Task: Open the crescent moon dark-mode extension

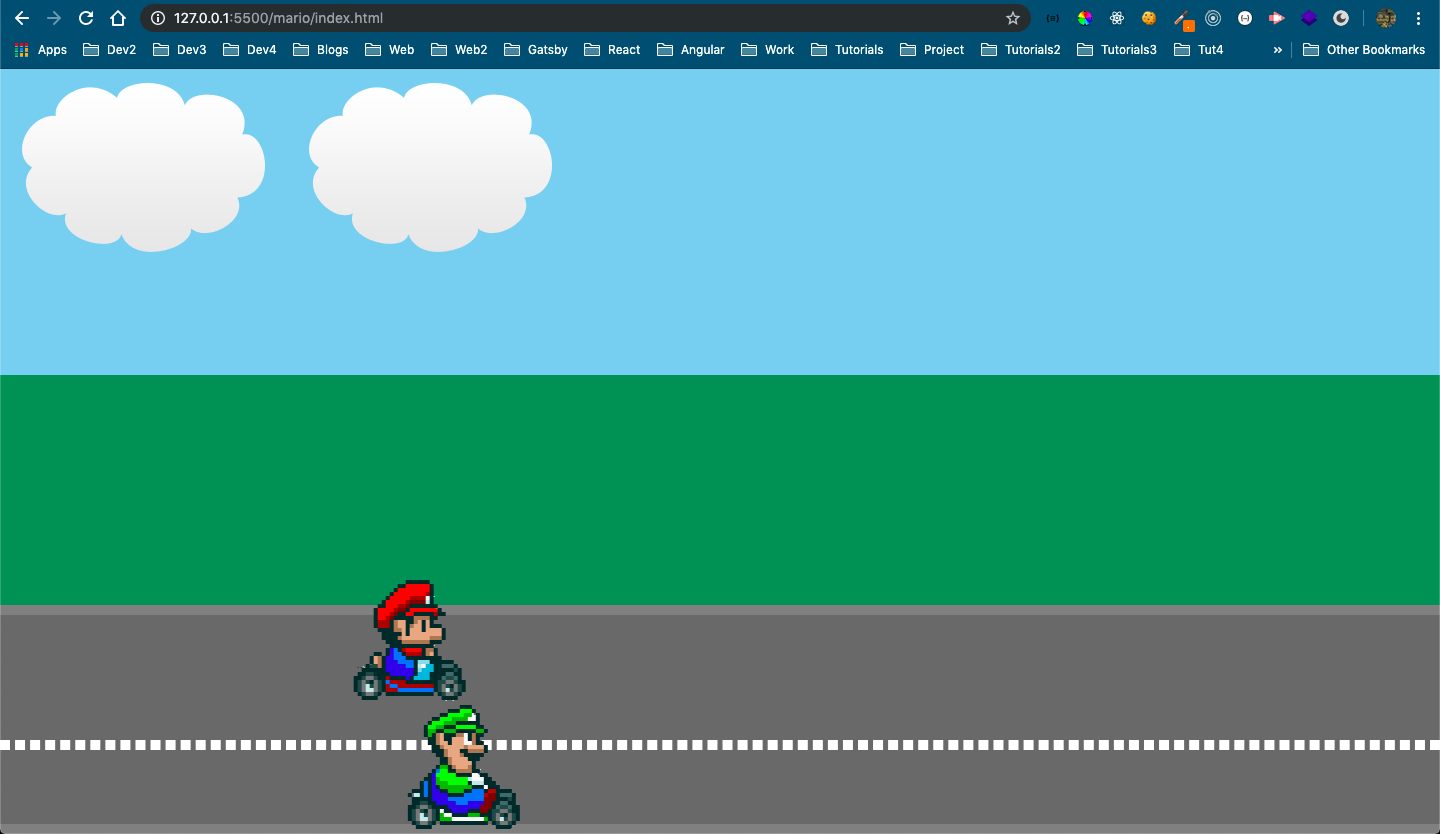Action: pyautogui.click(x=1341, y=18)
